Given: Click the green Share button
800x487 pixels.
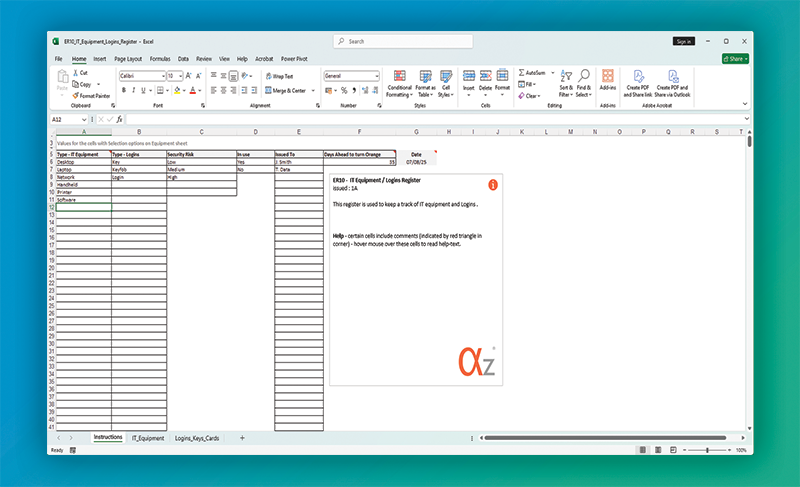Looking at the screenshot, I should click(x=735, y=59).
